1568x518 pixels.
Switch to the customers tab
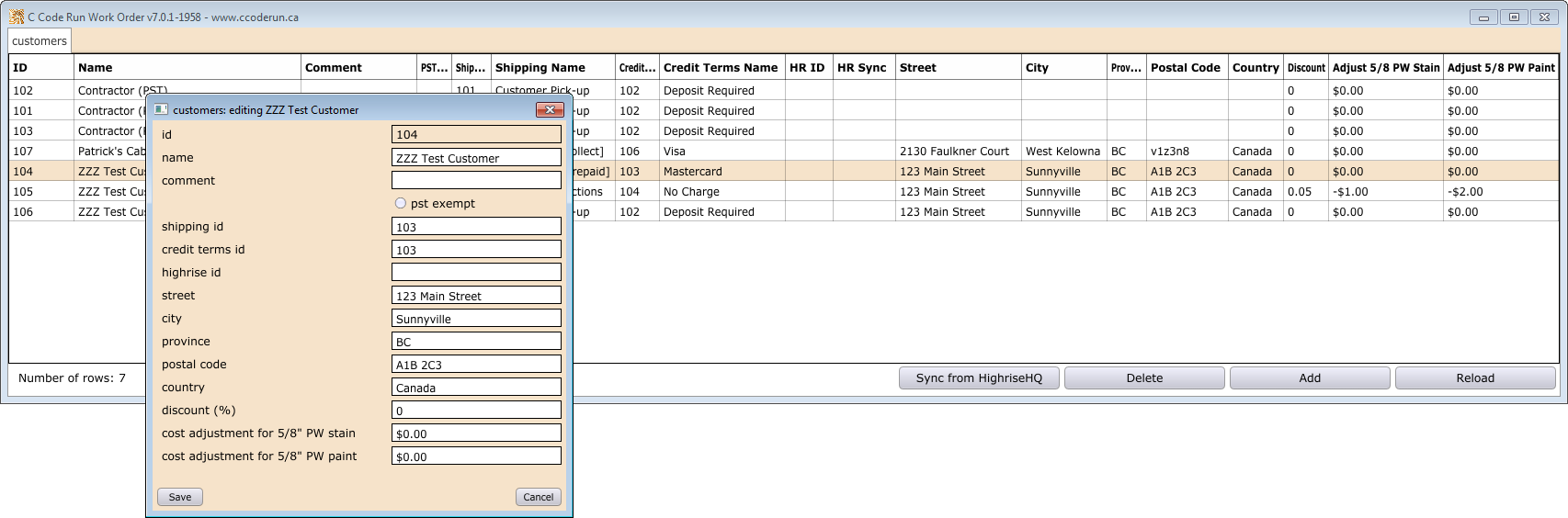[40, 41]
